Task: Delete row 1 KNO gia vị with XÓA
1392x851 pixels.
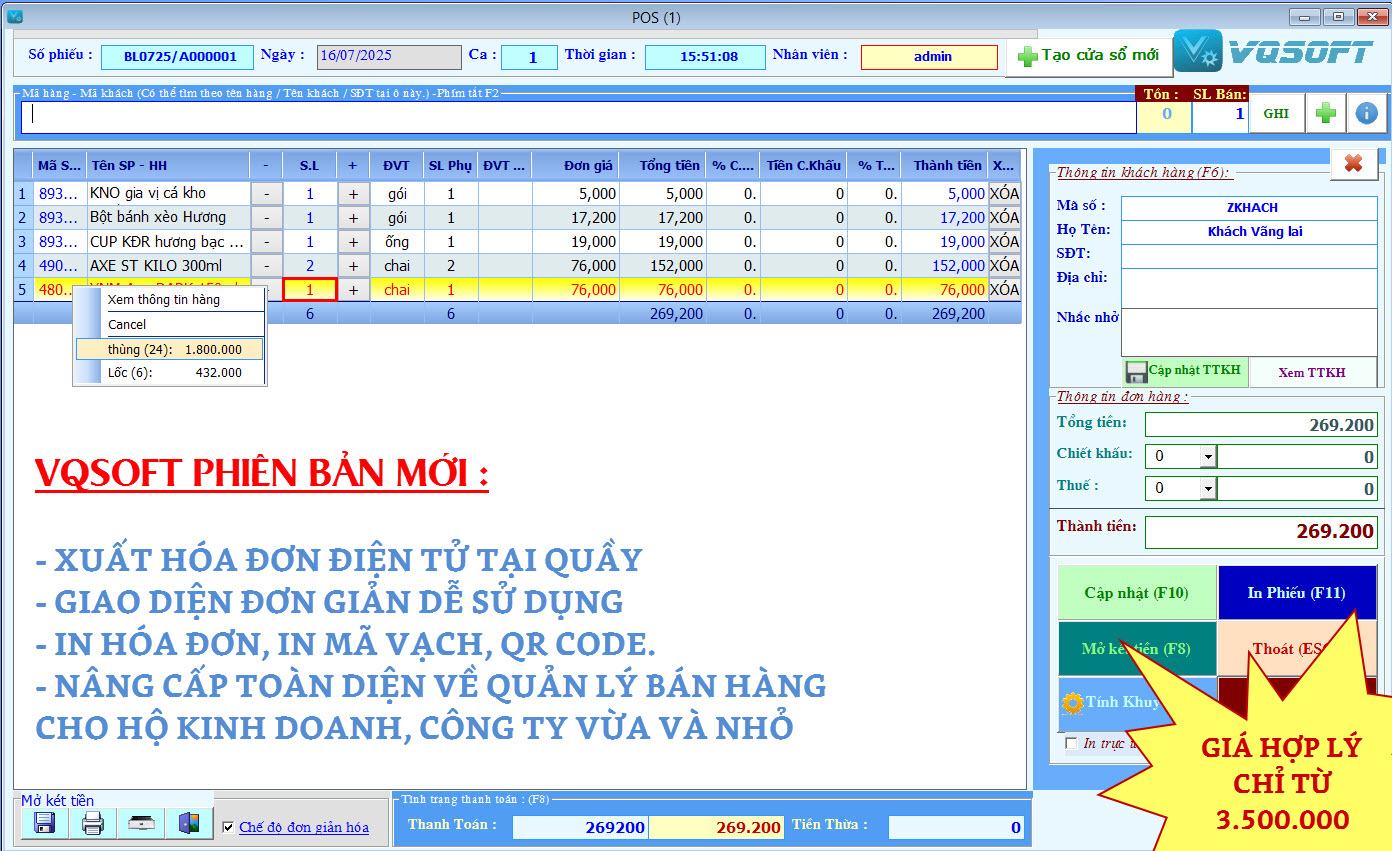Action: click(x=1005, y=193)
